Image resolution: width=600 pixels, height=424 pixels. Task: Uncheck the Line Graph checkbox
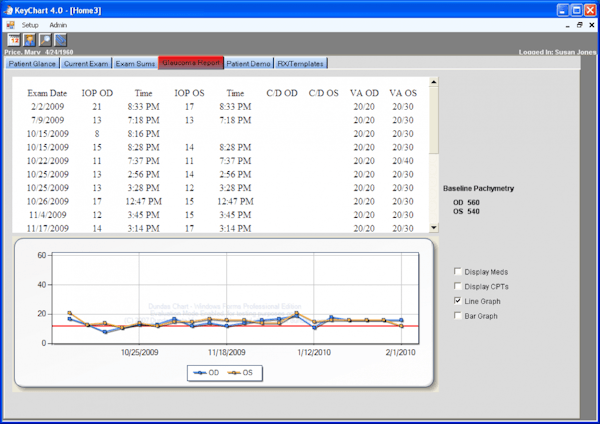458,301
